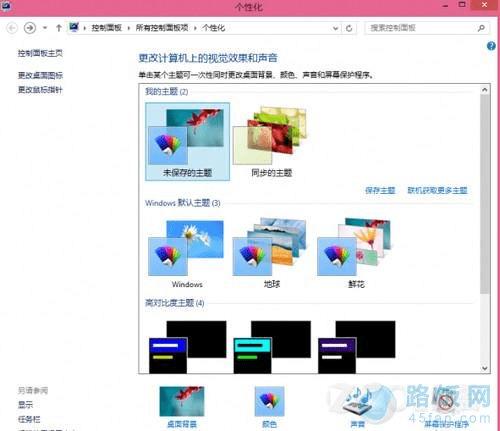Apply the 地球 theme
The image size is (500, 431).
(272, 253)
